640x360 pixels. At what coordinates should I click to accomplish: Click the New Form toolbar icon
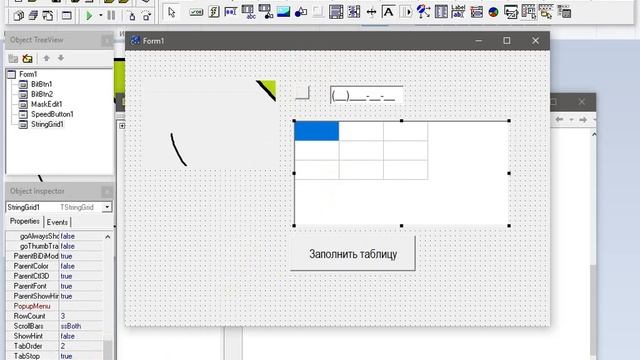67,16
